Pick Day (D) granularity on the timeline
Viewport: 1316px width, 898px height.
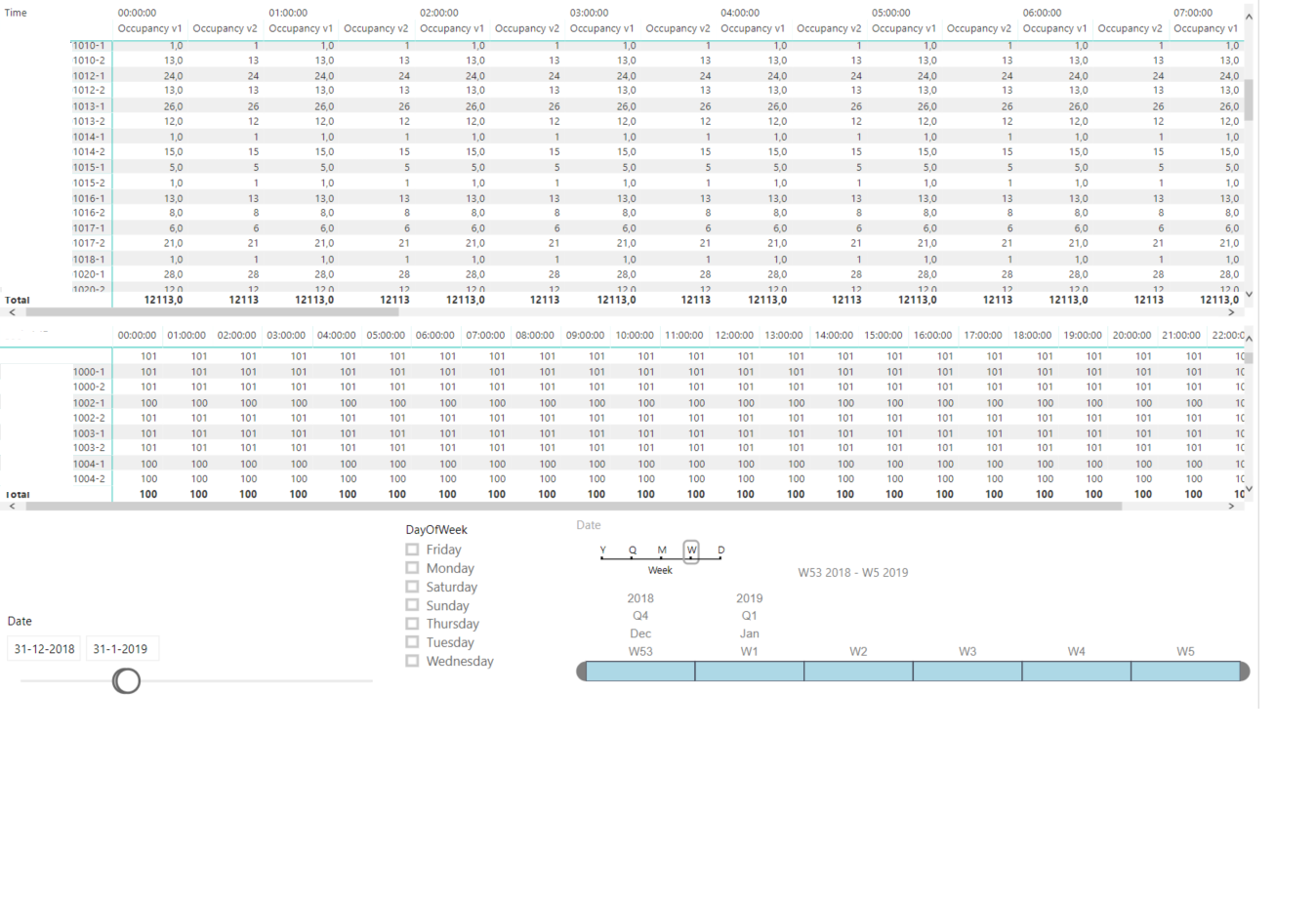click(721, 551)
